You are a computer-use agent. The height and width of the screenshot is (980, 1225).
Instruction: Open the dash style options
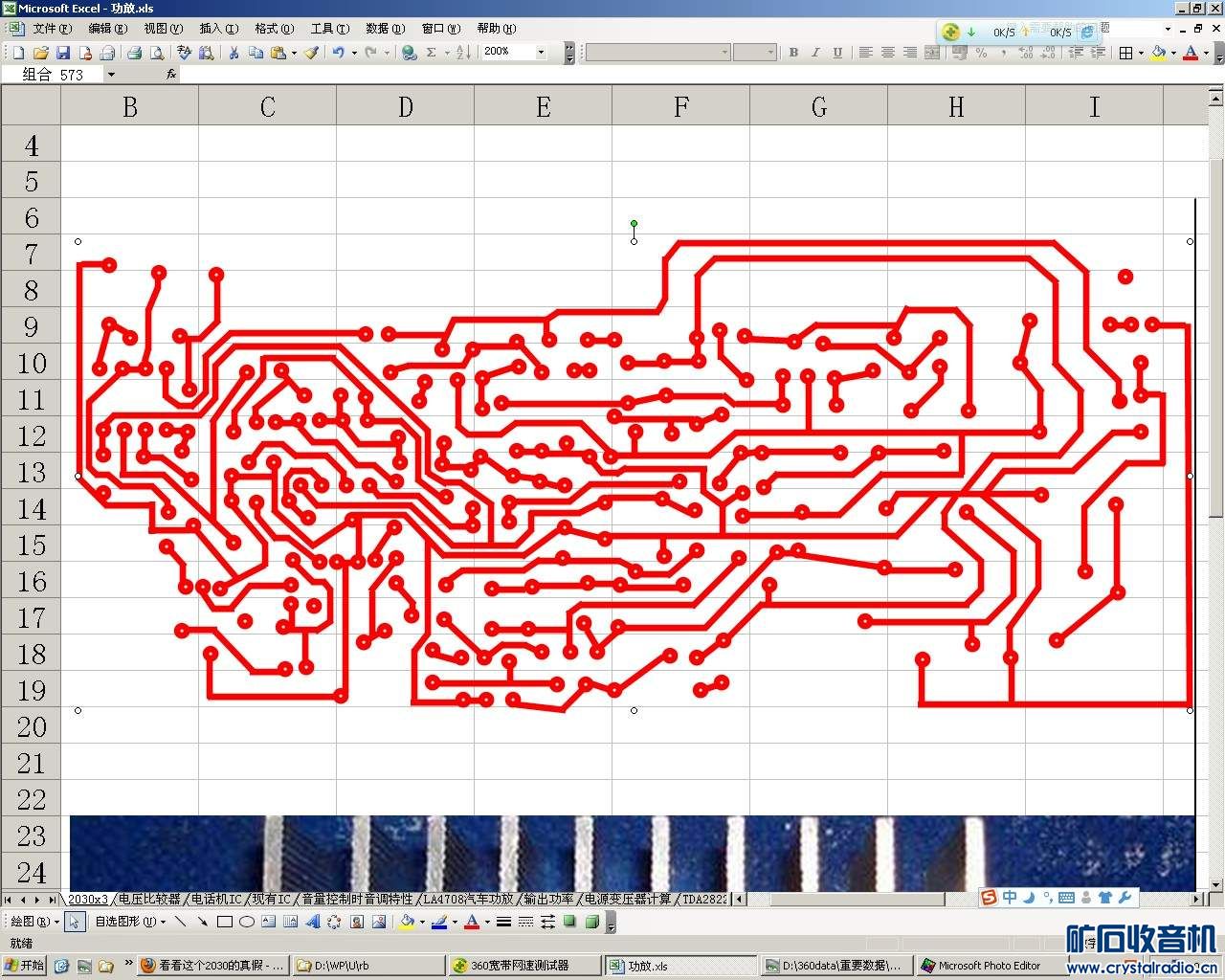click(525, 922)
